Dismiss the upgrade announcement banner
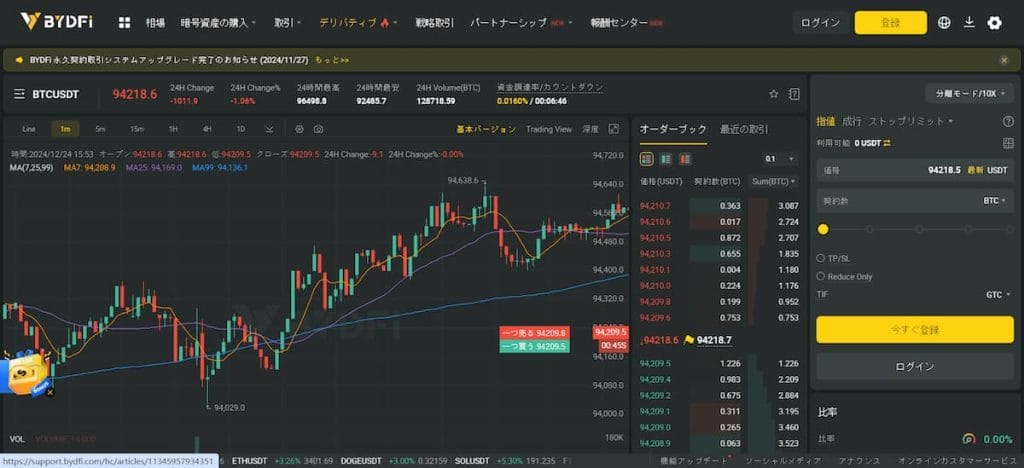Image resolution: width=1024 pixels, height=468 pixels. tap(1004, 60)
